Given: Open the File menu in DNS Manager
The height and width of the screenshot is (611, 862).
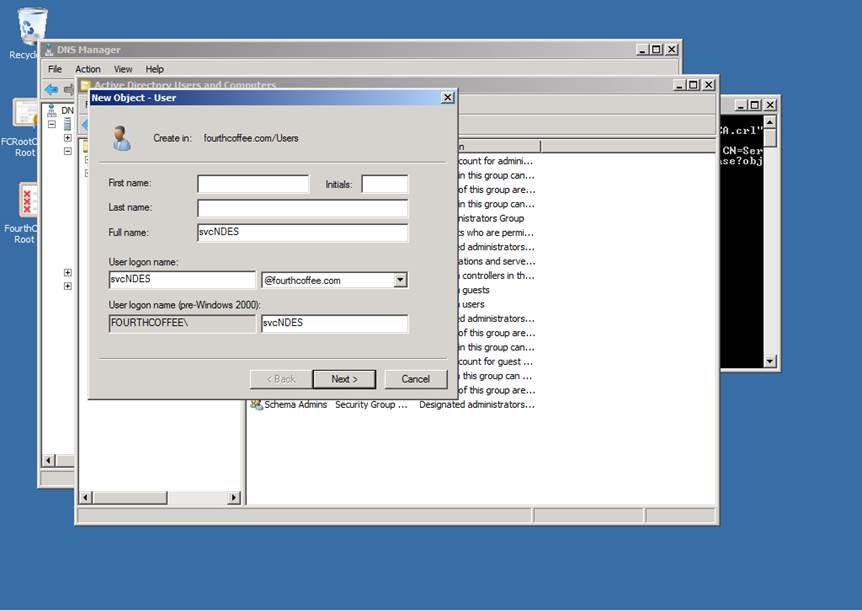Looking at the screenshot, I should coord(55,69).
